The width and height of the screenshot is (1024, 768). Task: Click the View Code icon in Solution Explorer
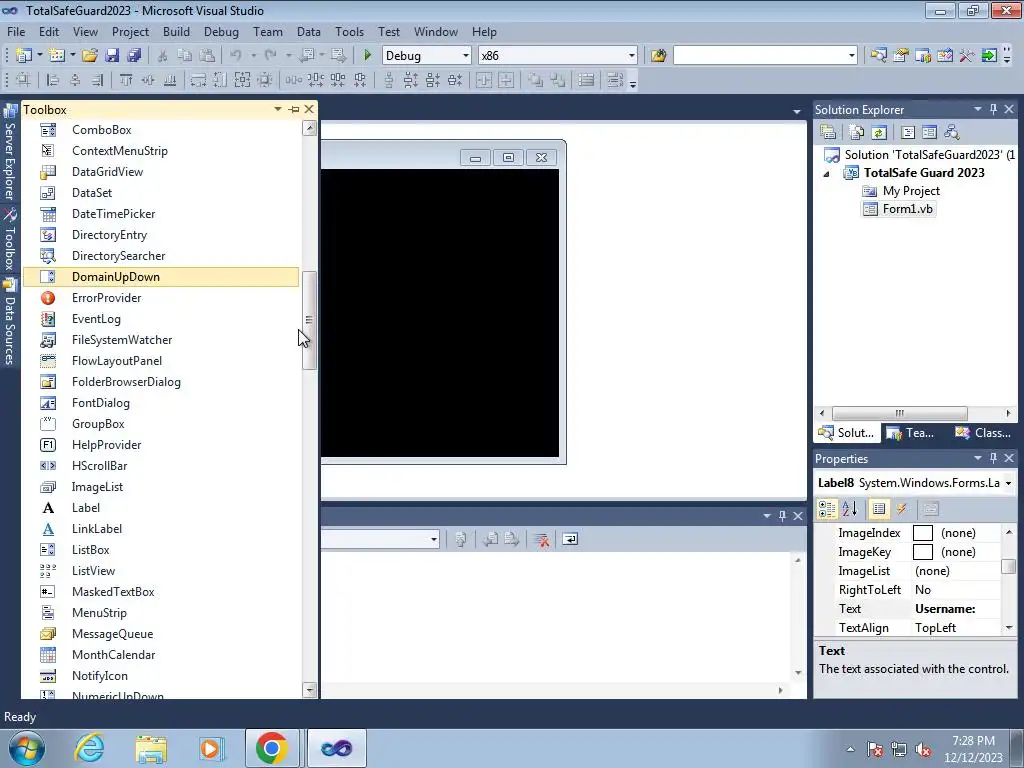tap(908, 133)
